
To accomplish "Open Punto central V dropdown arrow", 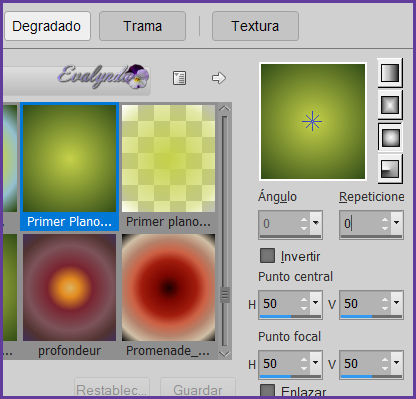I will coord(397,303).
